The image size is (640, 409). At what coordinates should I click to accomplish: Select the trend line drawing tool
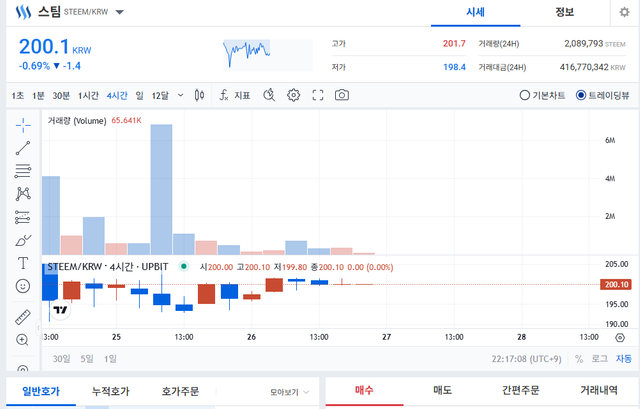click(x=23, y=148)
